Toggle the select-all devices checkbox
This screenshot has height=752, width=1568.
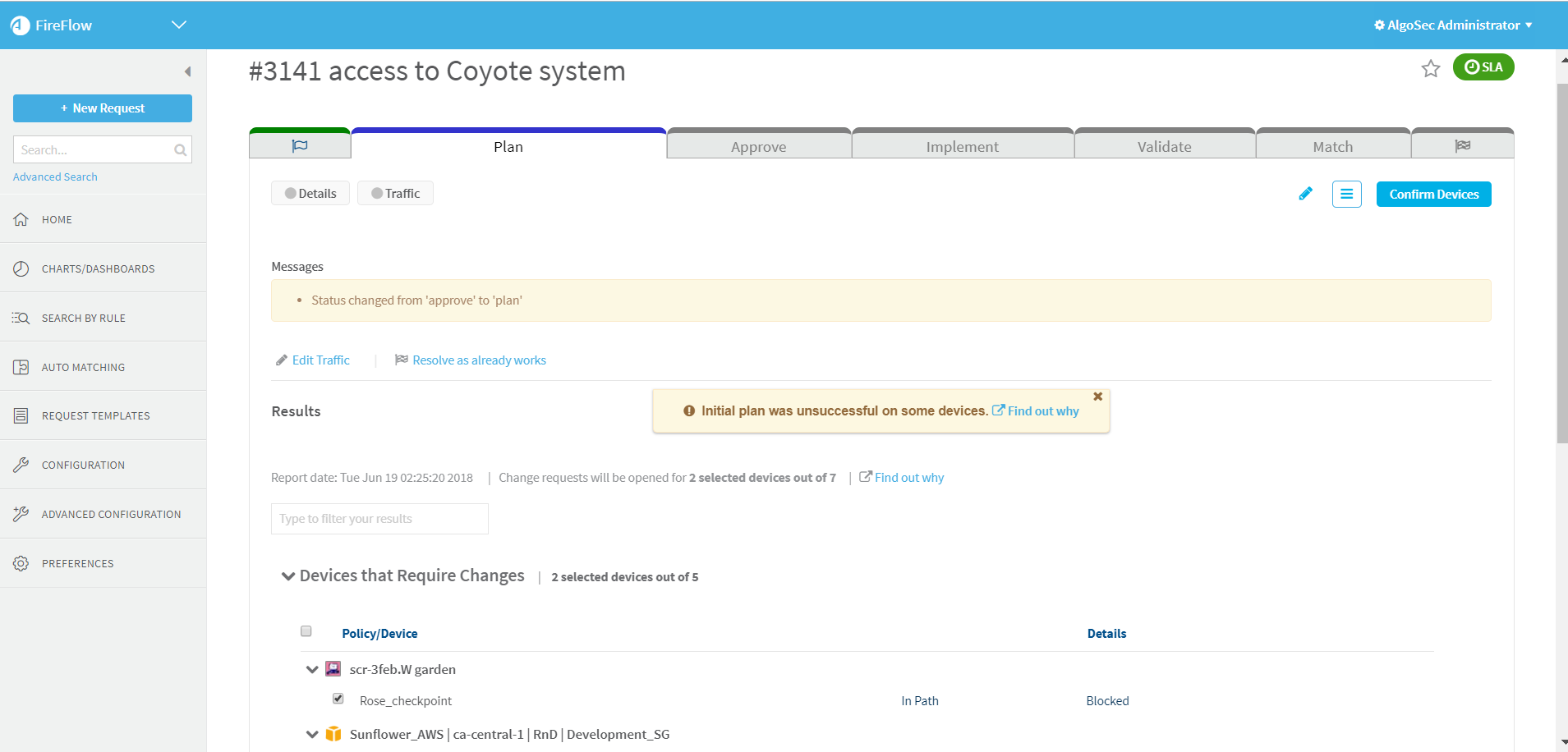(306, 631)
